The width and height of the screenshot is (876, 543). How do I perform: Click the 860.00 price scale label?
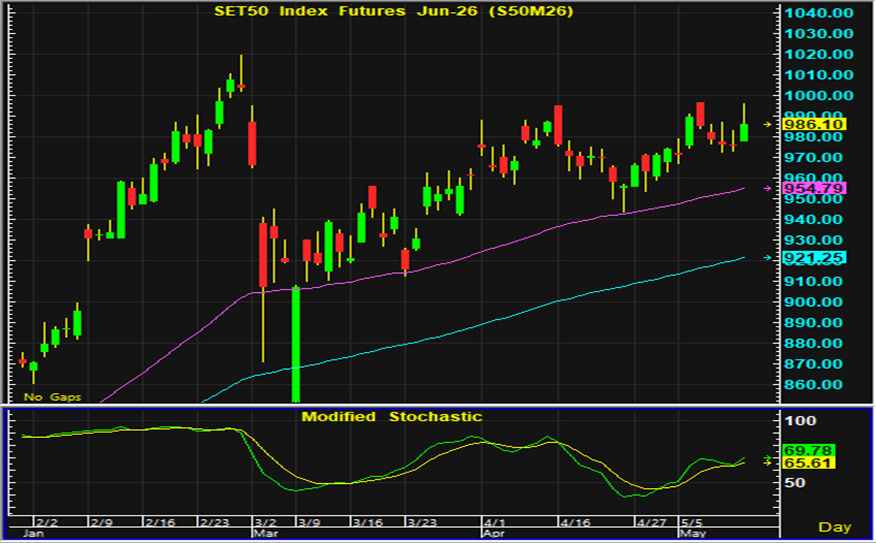[813, 385]
